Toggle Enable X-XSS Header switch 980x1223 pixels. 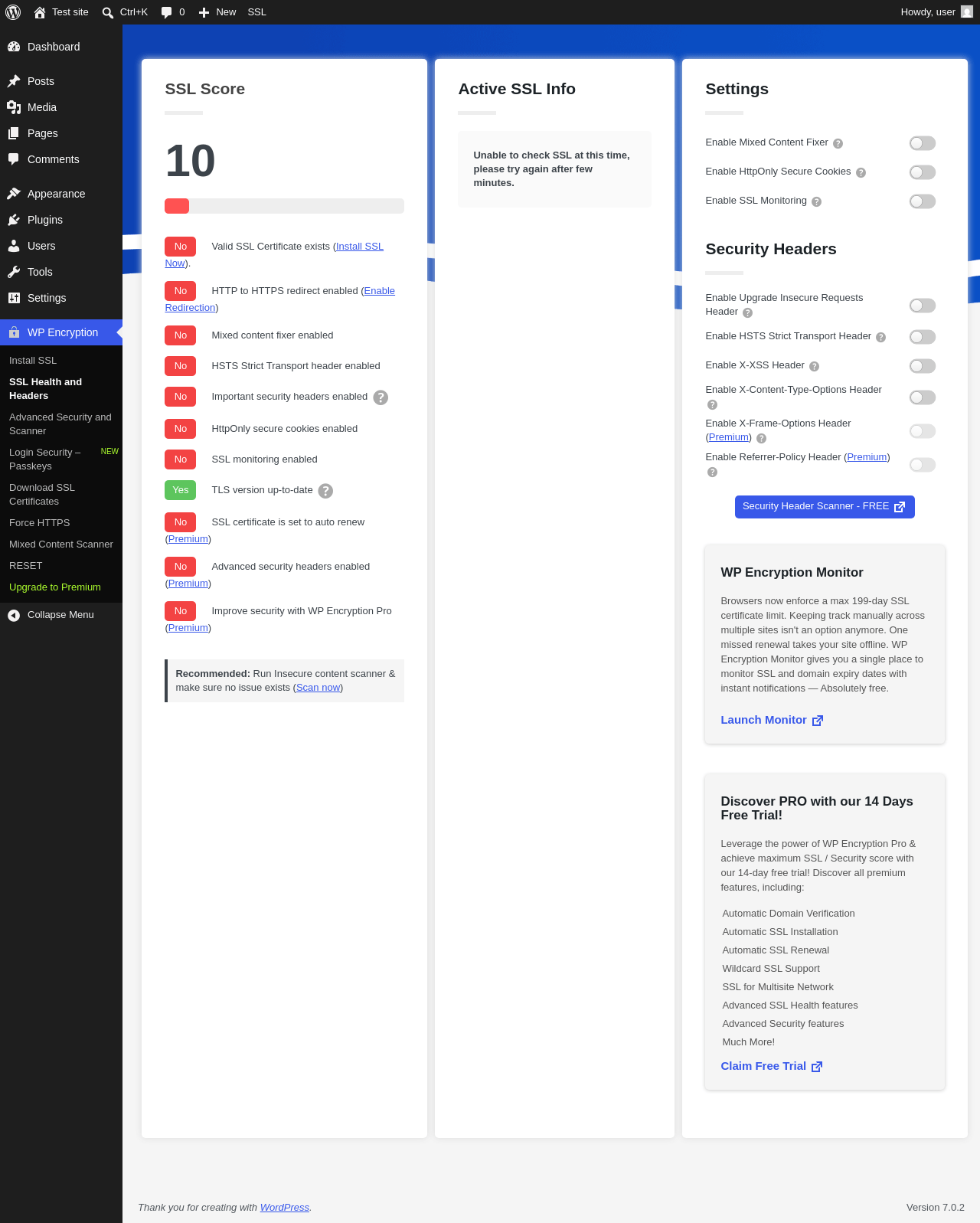pos(923,366)
